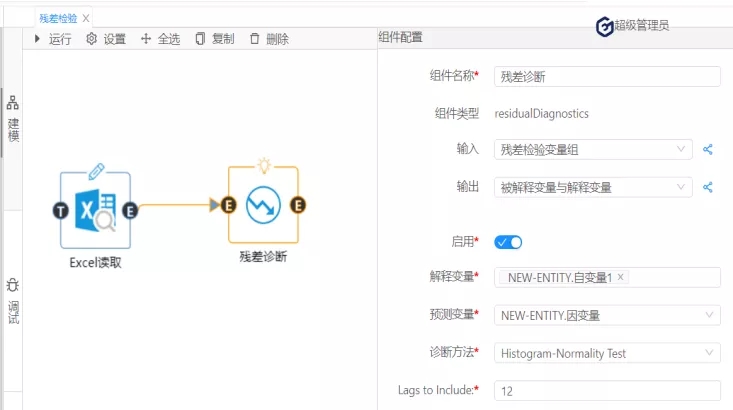Click the Excel读取 node icon
Screen dimensions: 733x410
[95, 209]
